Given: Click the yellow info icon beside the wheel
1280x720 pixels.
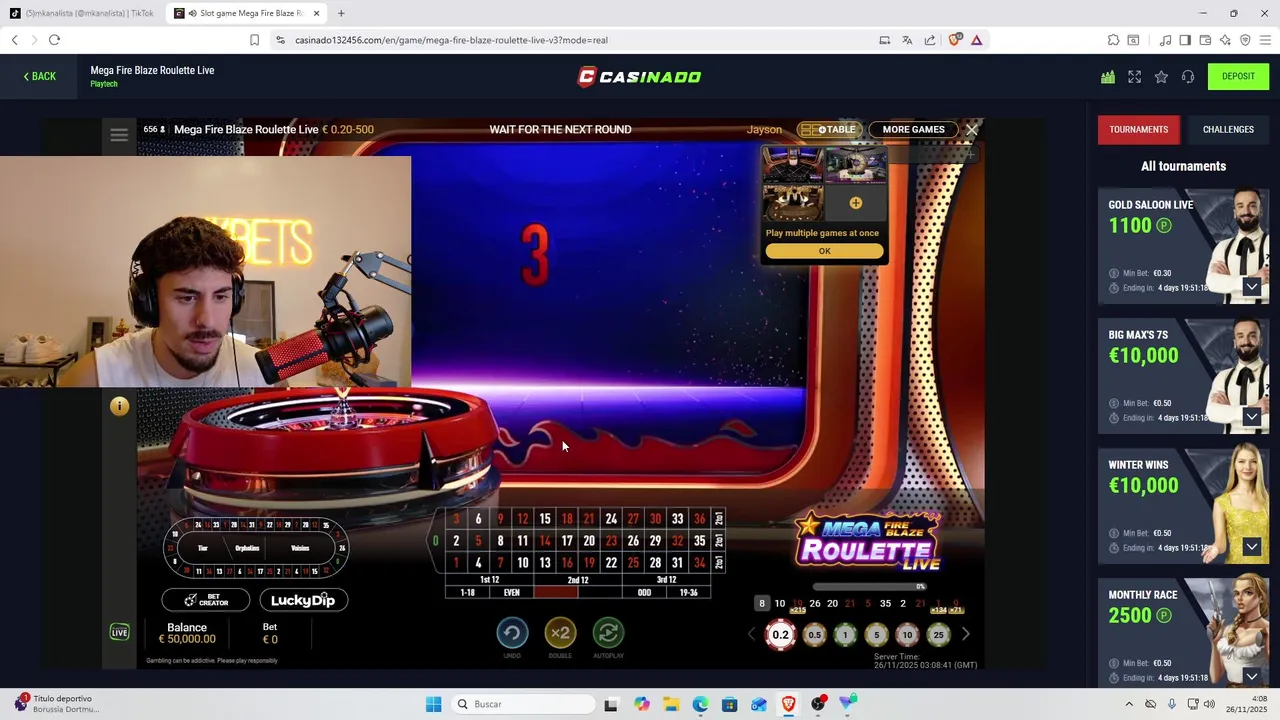Looking at the screenshot, I should (119, 406).
